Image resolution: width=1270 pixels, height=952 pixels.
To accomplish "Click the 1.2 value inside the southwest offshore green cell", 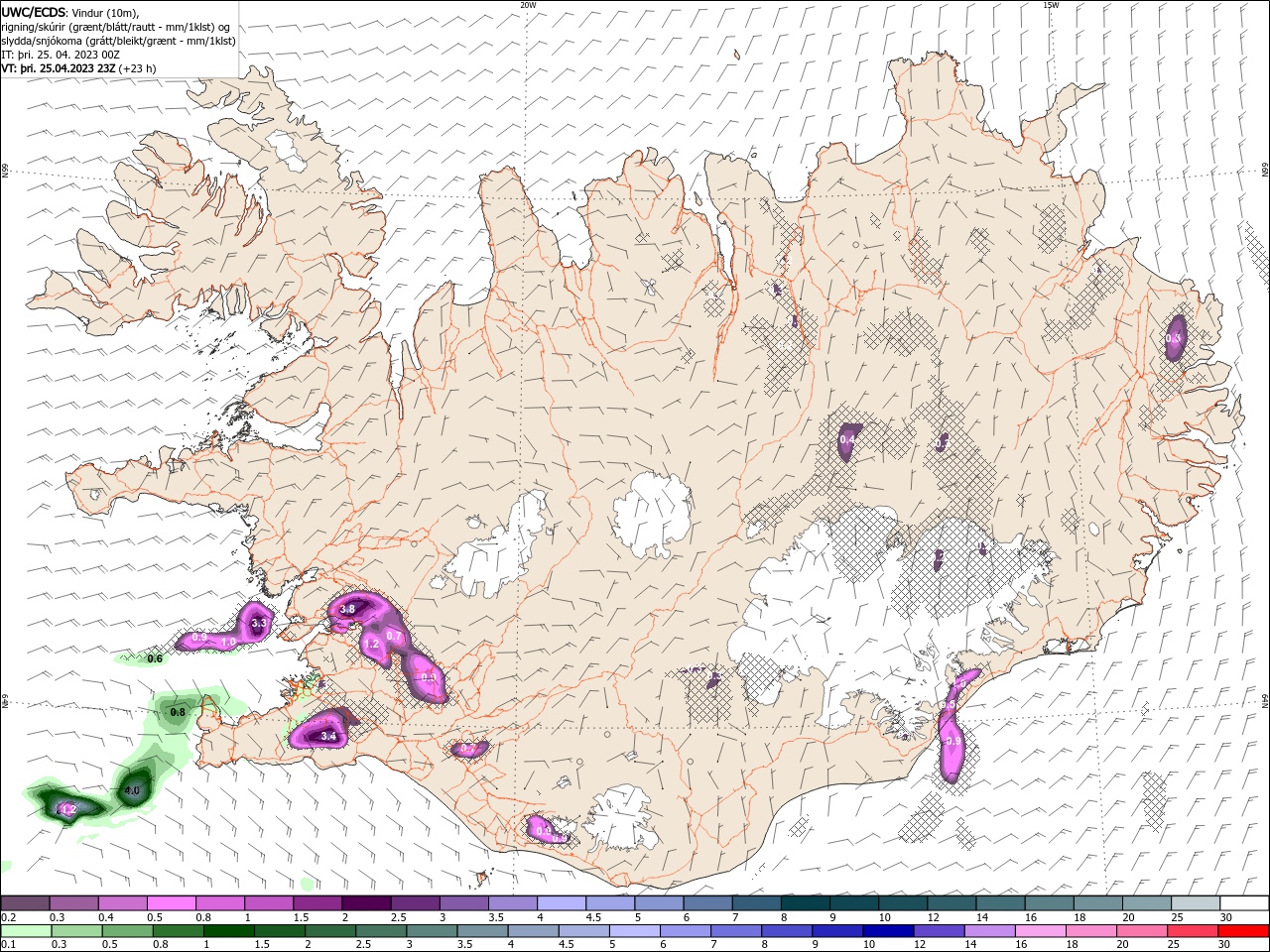I will pyautogui.click(x=68, y=810).
